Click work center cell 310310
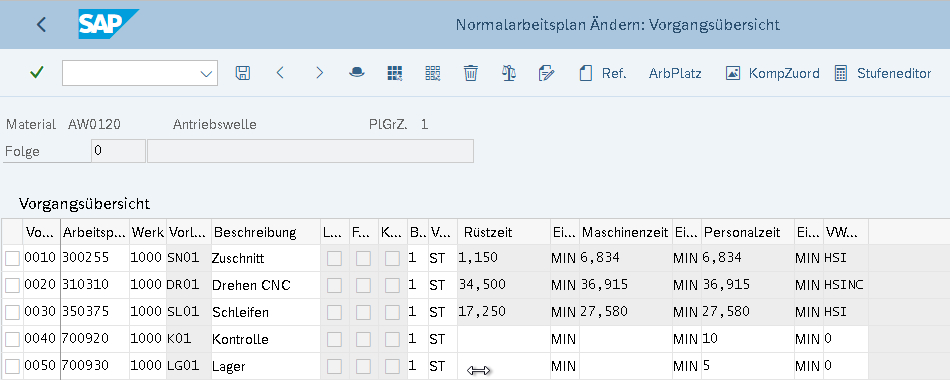This screenshot has width=950, height=380. [95, 285]
